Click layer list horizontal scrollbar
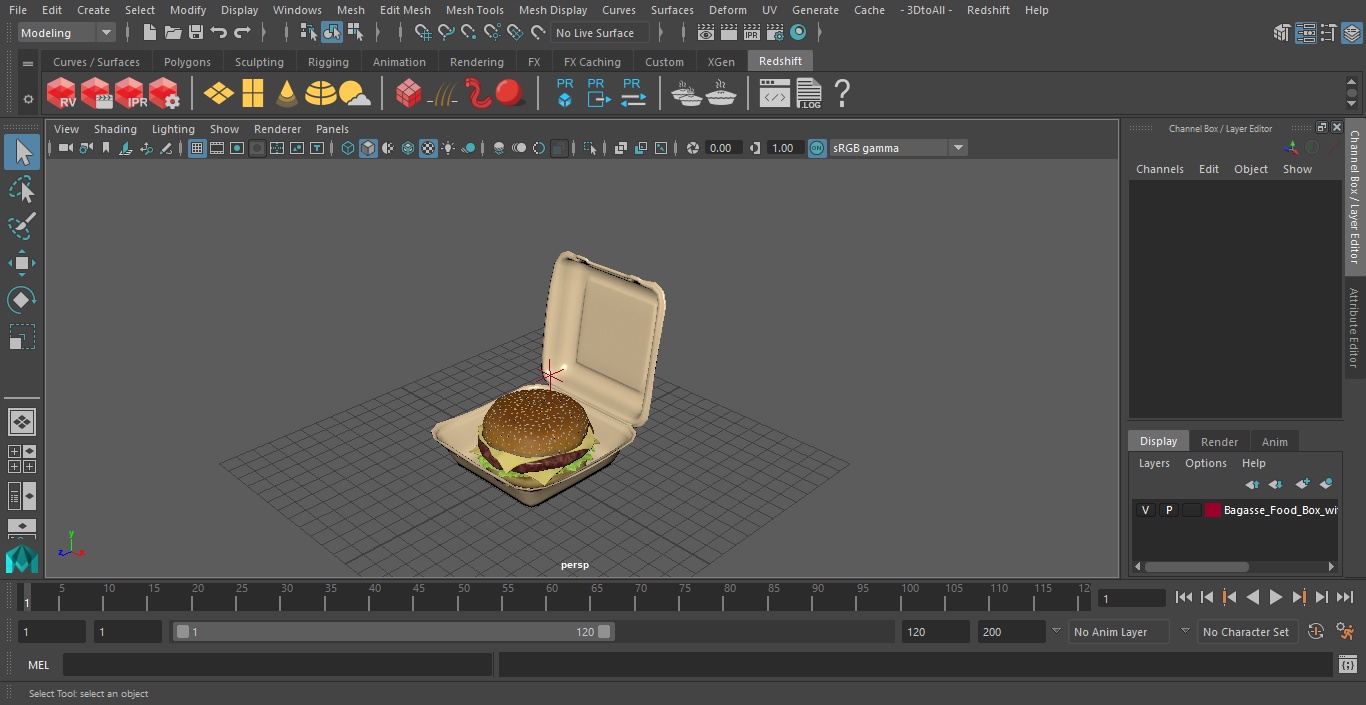The width and height of the screenshot is (1366, 705). coord(1197,566)
